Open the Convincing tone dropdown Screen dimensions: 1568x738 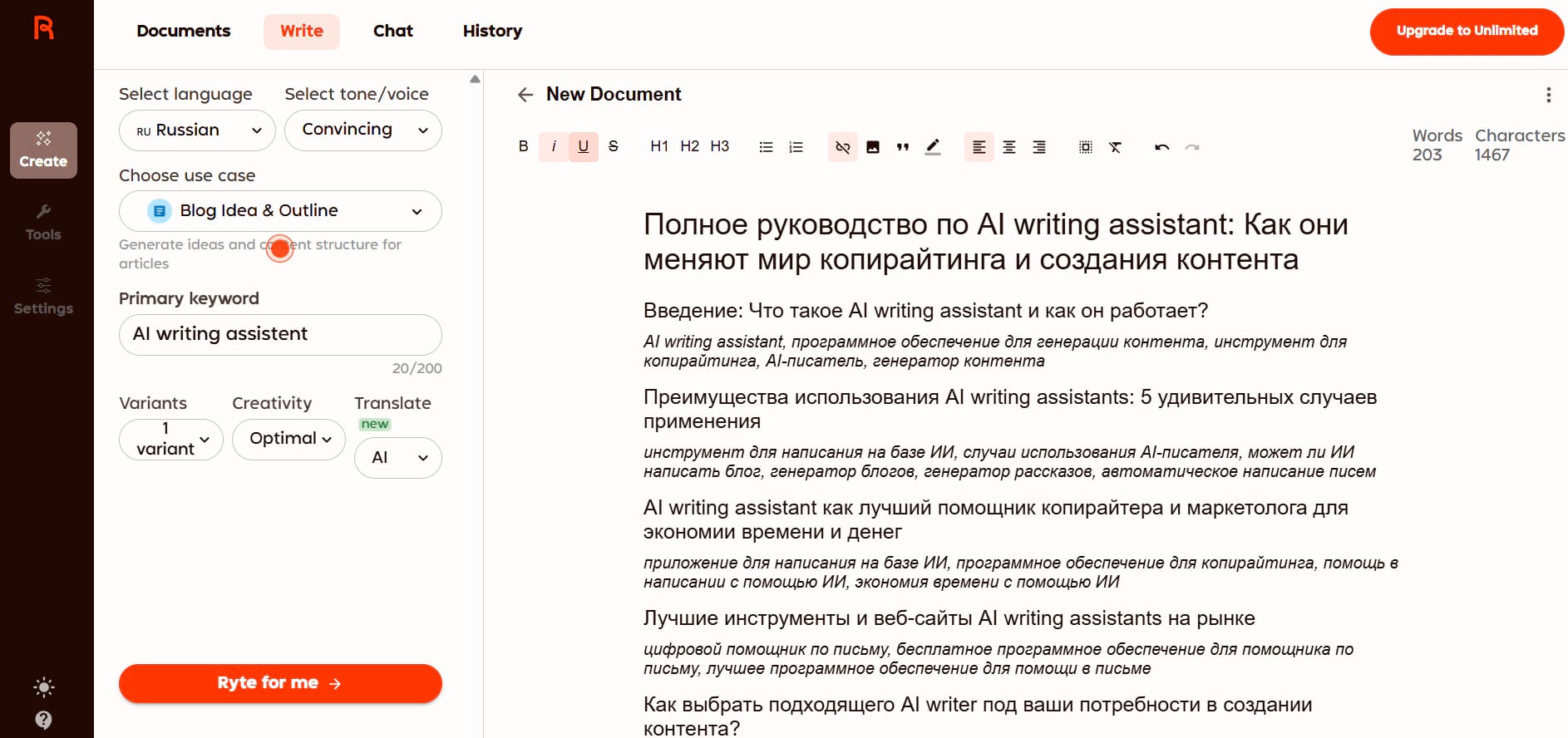(363, 130)
